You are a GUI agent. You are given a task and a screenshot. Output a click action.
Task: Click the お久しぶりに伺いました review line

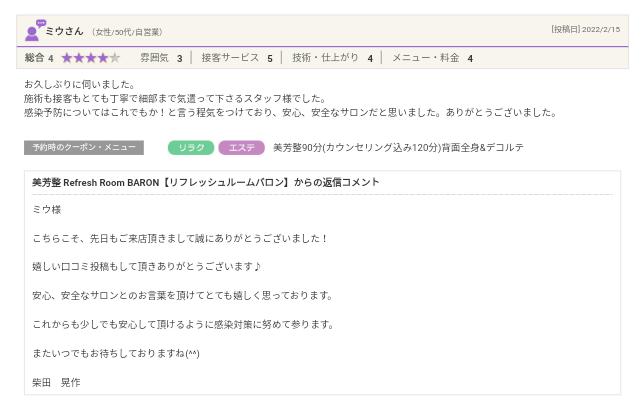coord(79,84)
